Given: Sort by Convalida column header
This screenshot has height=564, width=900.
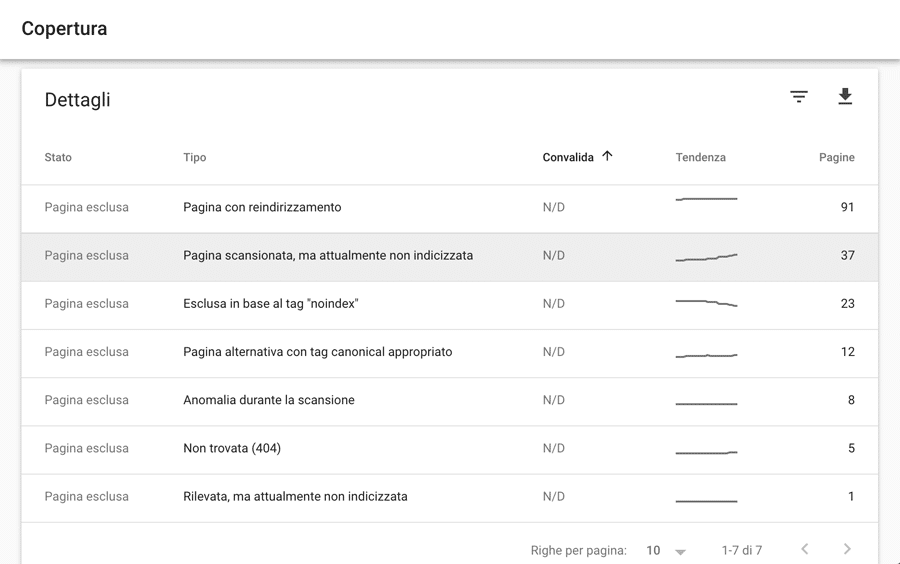Looking at the screenshot, I should (568, 157).
